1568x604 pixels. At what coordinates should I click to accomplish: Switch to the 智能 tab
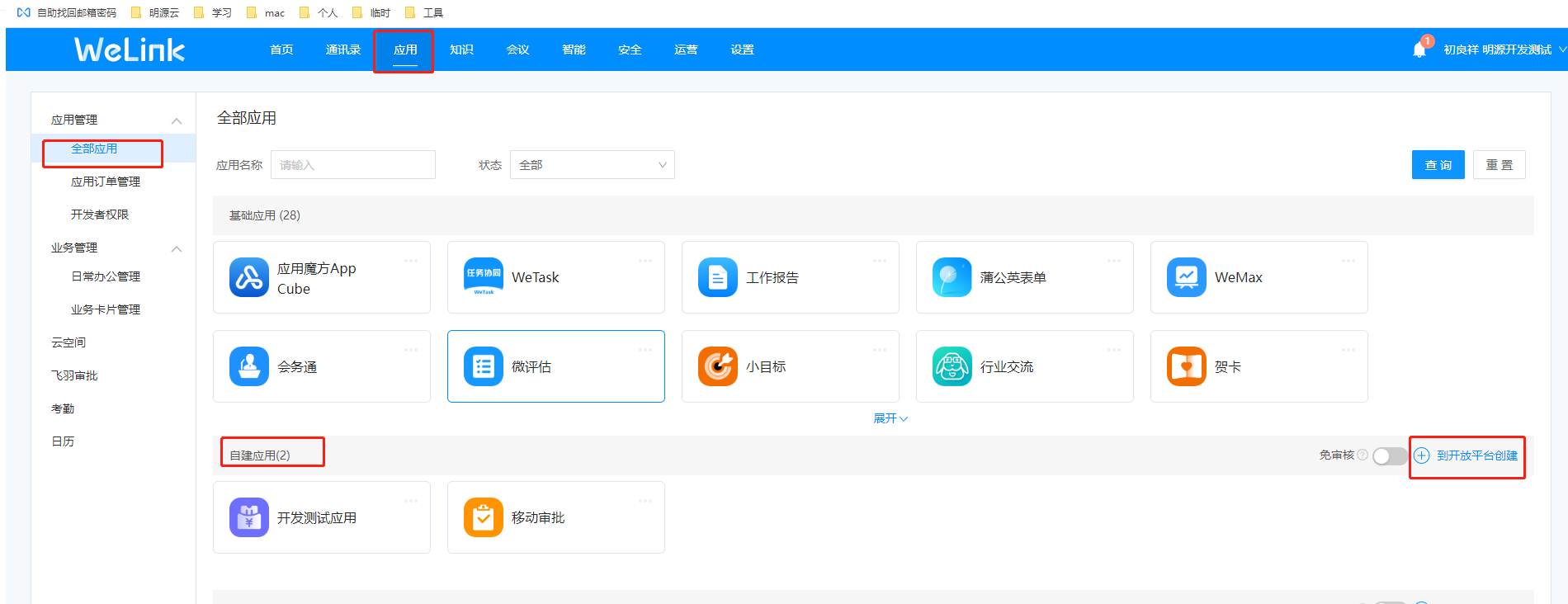click(x=574, y=50)
